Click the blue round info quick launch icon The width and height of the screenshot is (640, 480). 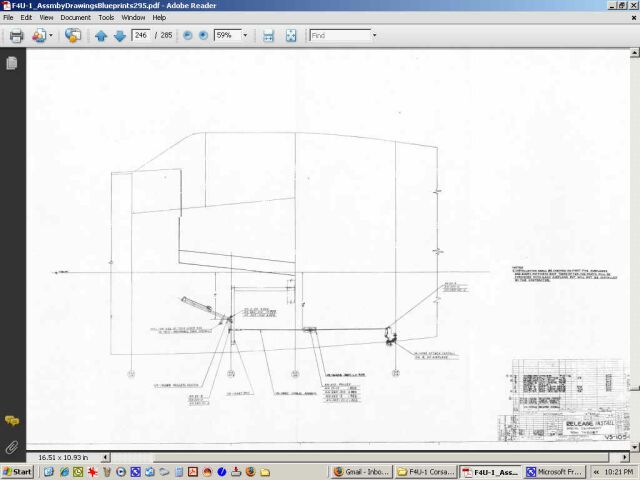click(x=222, y=472)
